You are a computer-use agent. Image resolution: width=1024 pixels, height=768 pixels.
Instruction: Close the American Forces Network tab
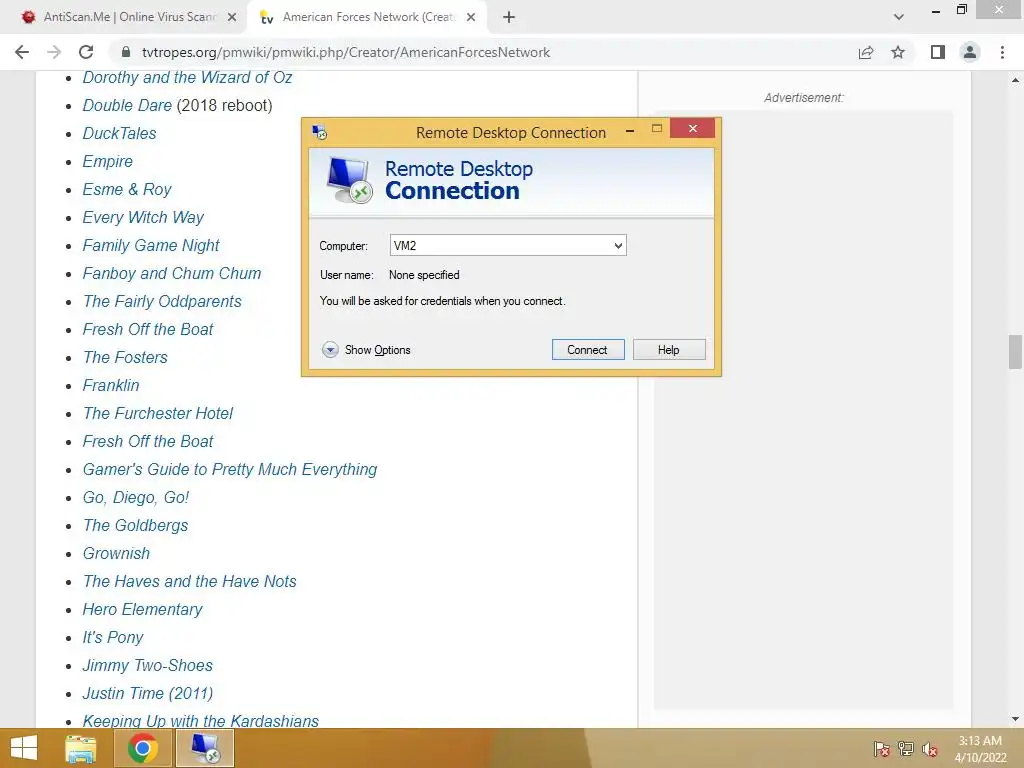tap(471, 18)
